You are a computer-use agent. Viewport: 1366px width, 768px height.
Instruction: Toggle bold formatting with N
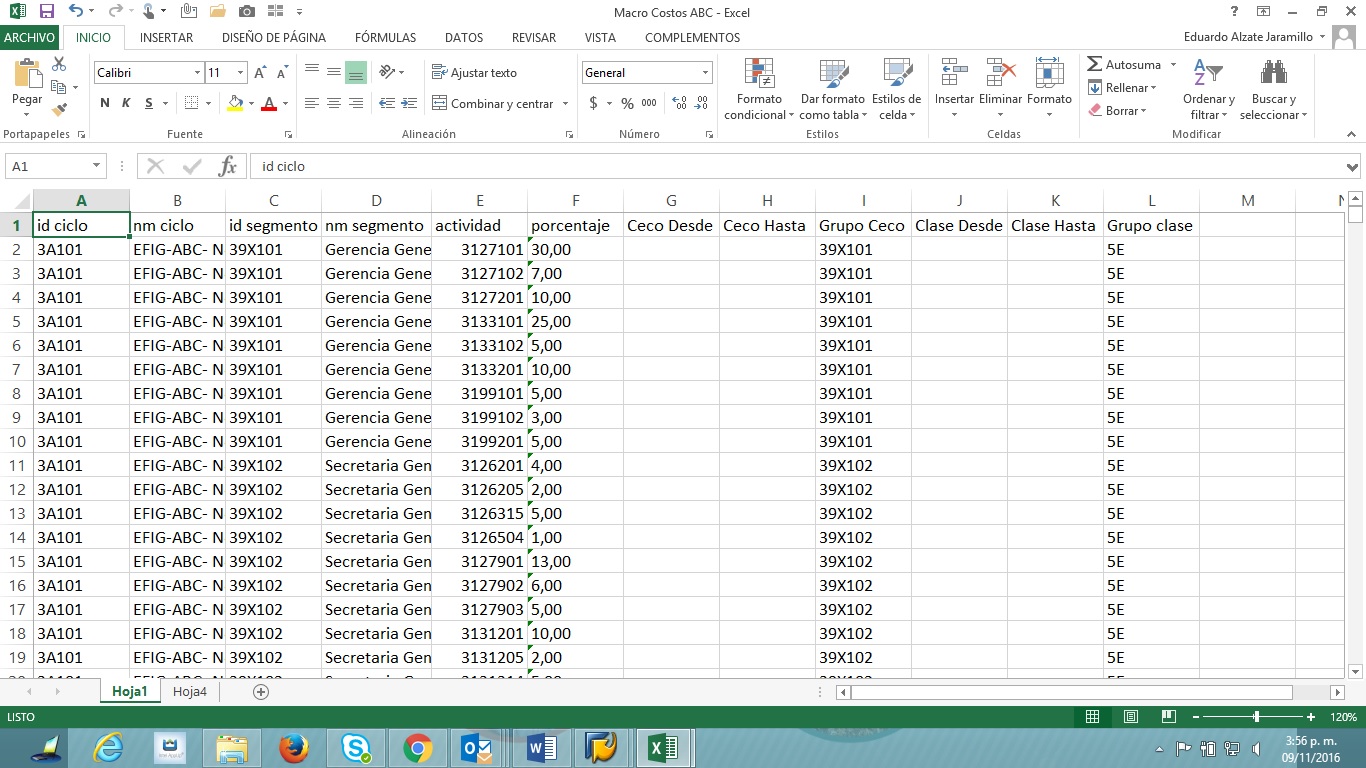(104, 103)
